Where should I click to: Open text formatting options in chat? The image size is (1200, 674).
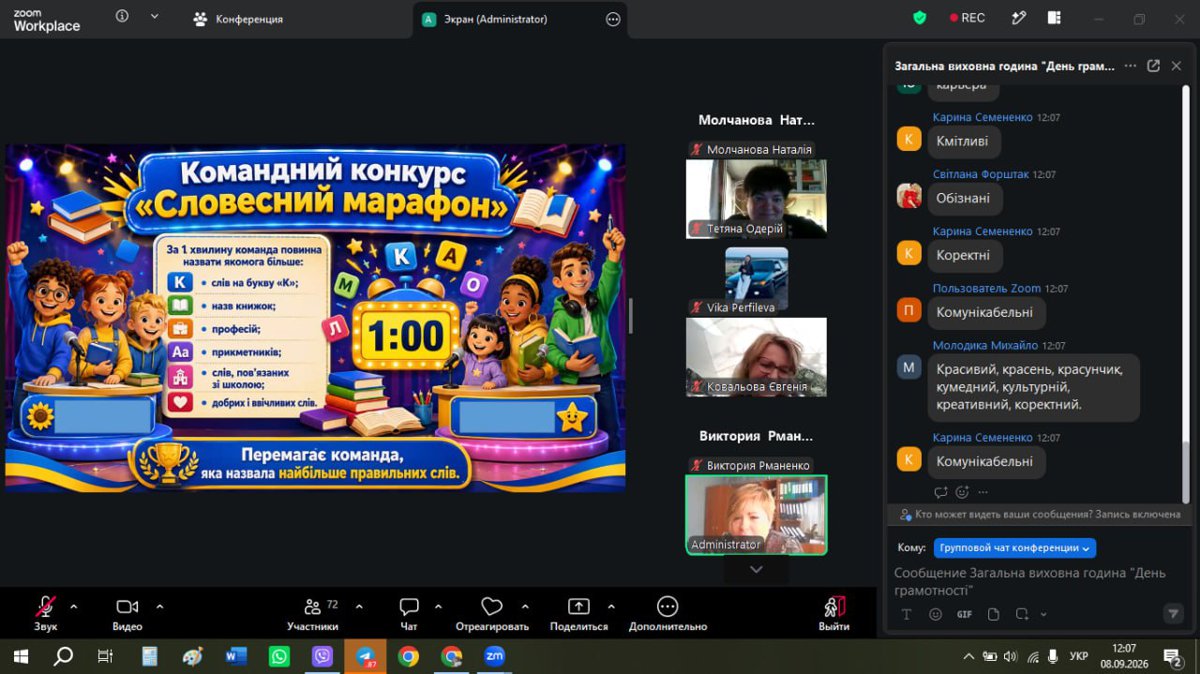[x=907, y=614]
